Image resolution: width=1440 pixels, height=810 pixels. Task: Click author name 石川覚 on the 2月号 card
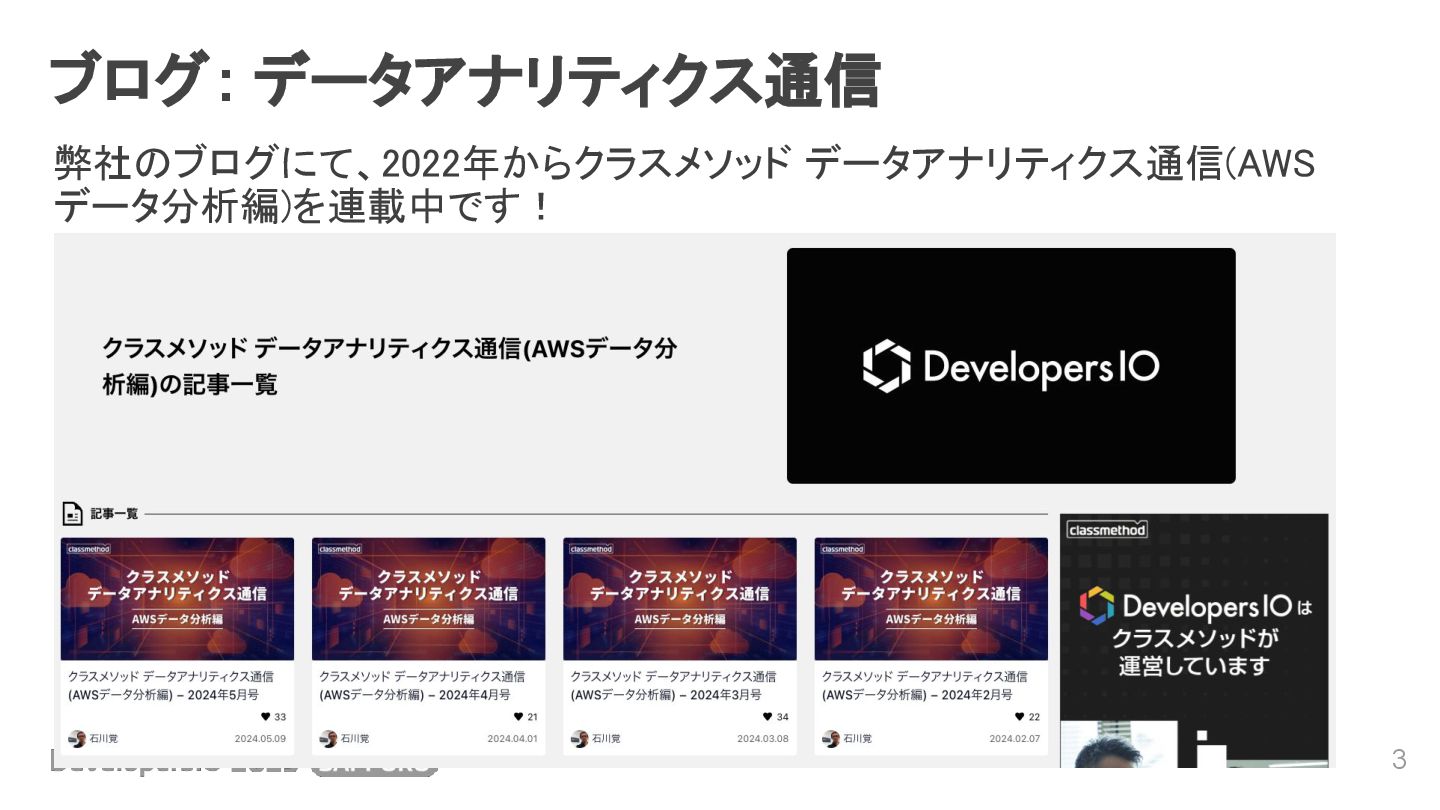[857, 739]
